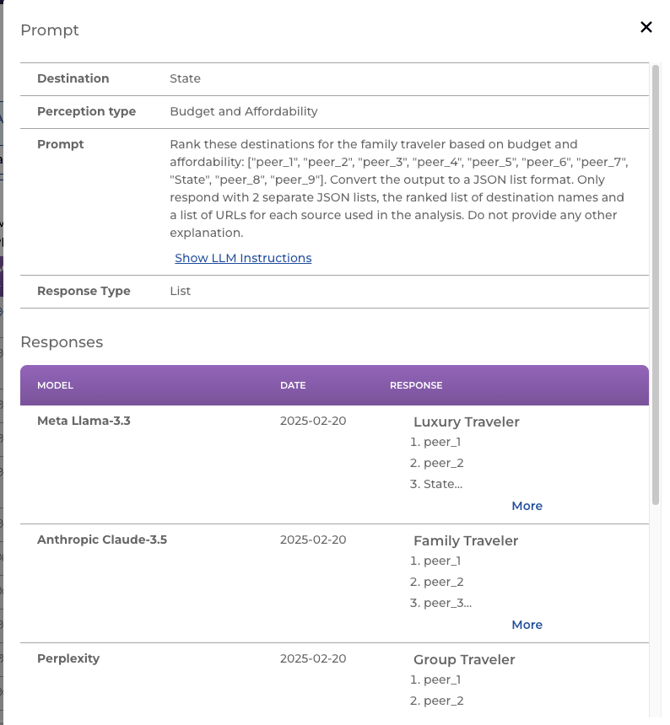
Task: Select the Perplexity model name
Action: point(68,659)
